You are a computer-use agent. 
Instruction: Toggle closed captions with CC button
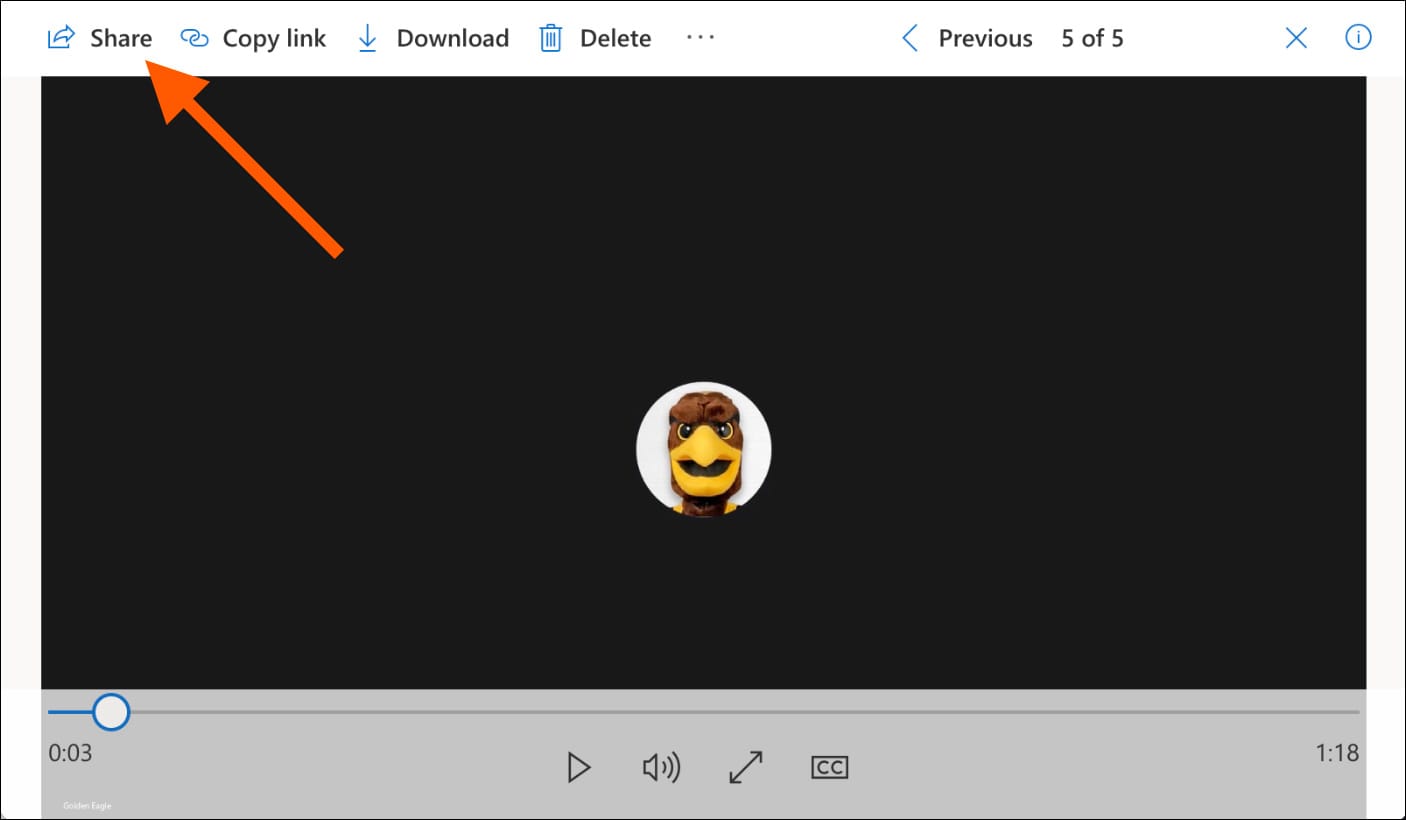[x=829, y=767]
